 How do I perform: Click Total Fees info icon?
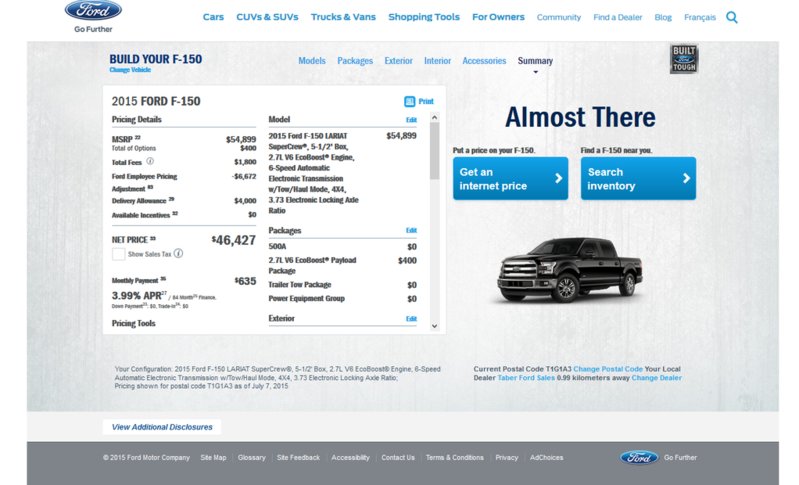coord(150,161)
